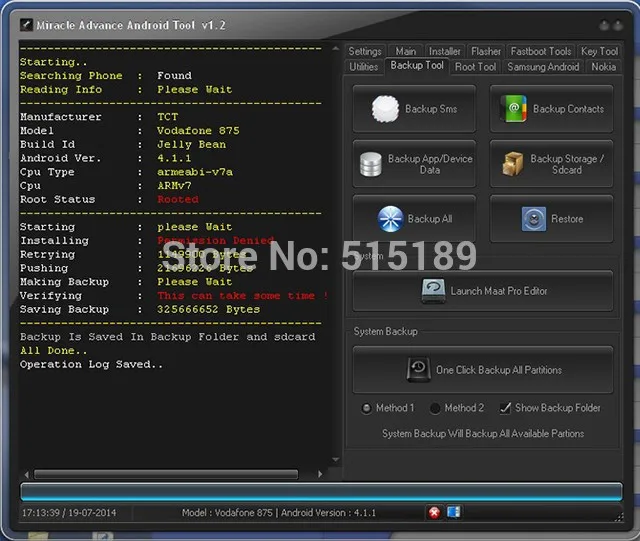The height and width of the screenshot is (541, 640).
Task: Click the Backup Sms cloud icon
Action: (385, 109)
